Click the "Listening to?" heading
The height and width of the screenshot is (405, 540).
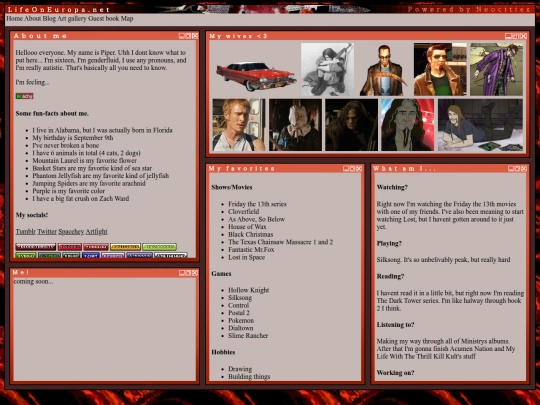pyautogui.click(x=395, y=325)
